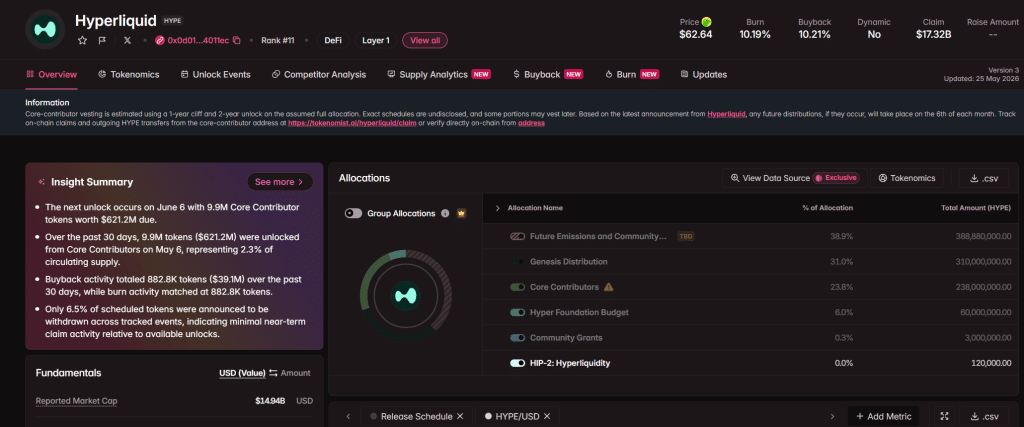Click the pink chain icon before the address
Screen dimensions: 1024x427
pos(159,40)
